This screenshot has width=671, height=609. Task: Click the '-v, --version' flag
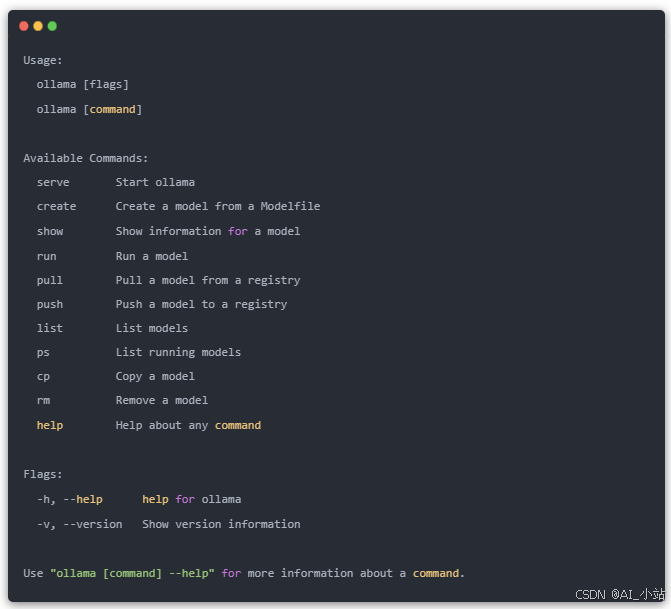79,525
